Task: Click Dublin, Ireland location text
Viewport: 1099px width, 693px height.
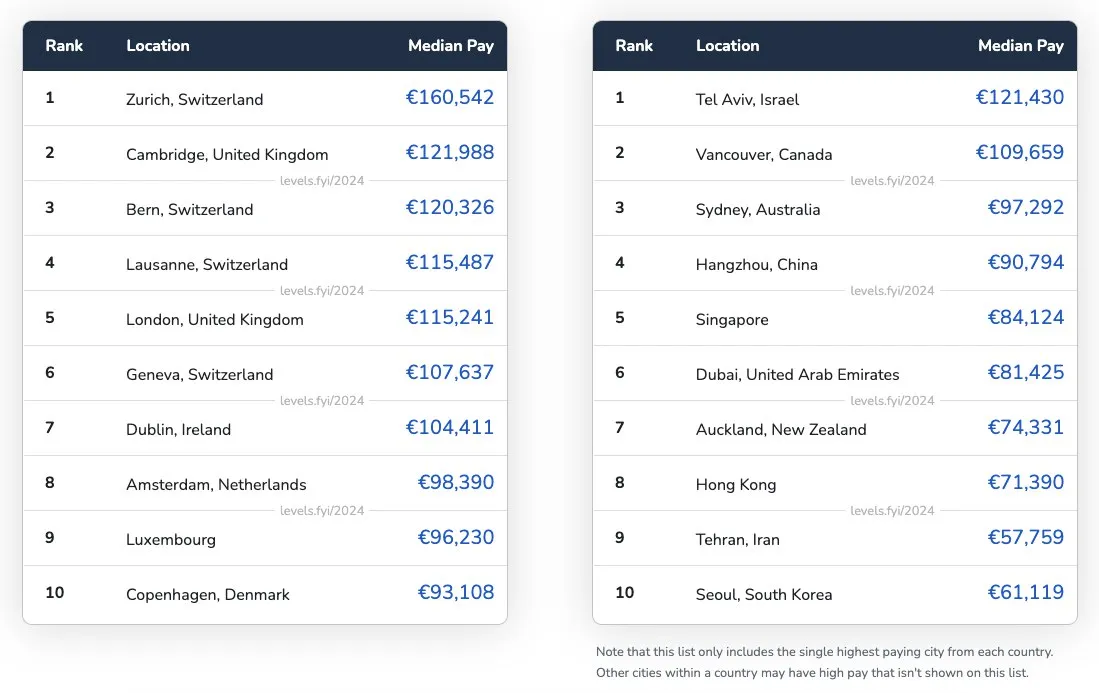Action: click(179, 430)
